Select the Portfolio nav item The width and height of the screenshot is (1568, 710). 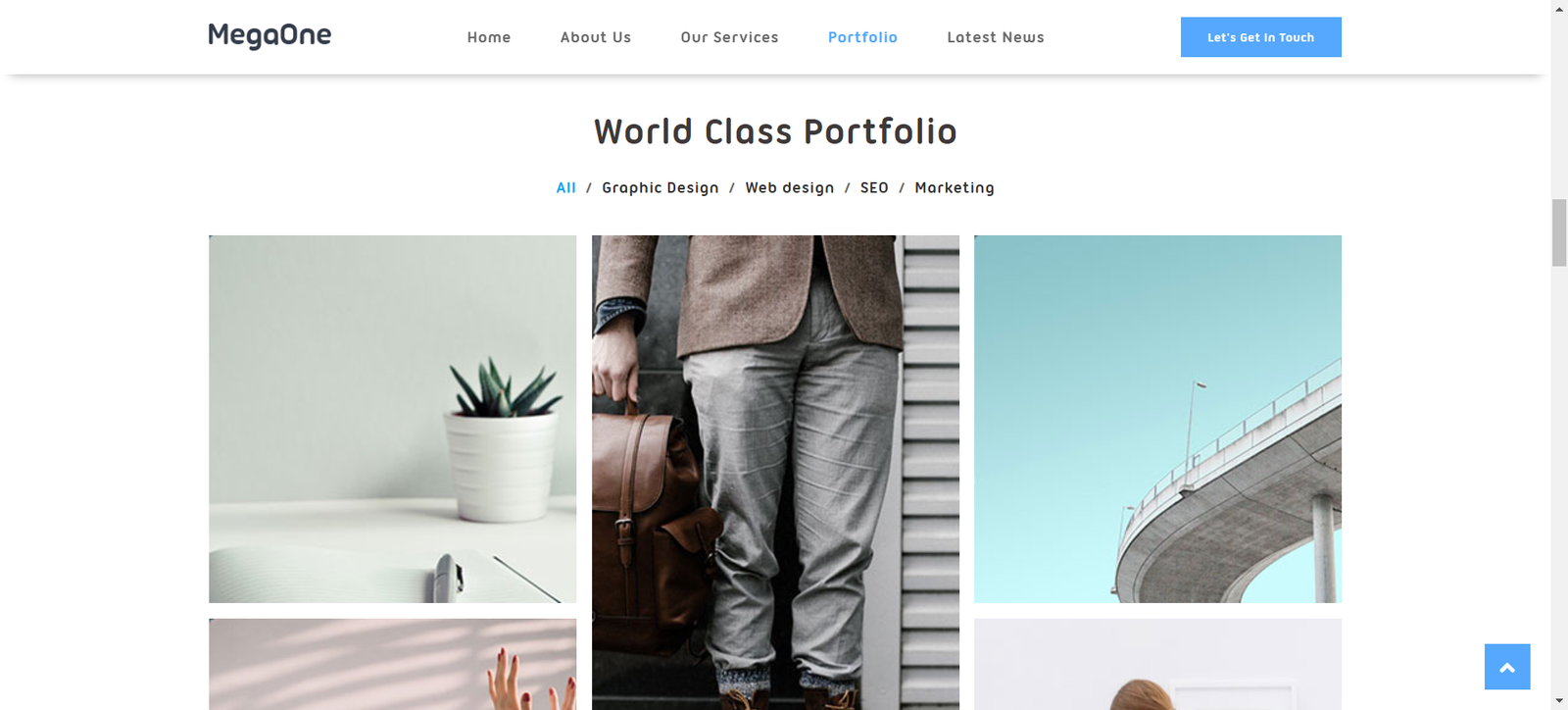[862, 37]
